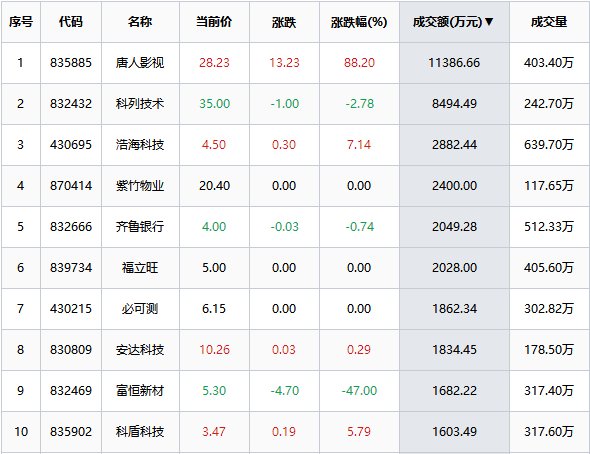Image resolution: width=590 pixels, height=454 pixels.
Task: Click the 涨跌 column header
Action: tap(284, 22)
